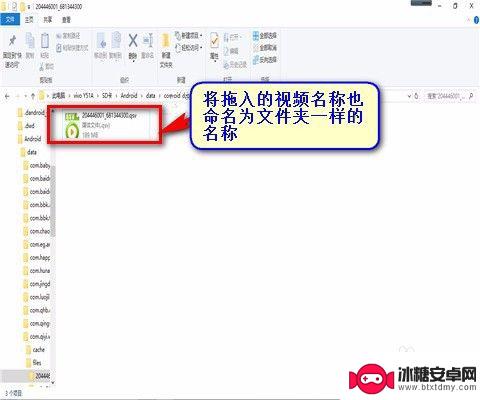Select the com.qhb folder in tree
Image resolution: width=480 pixels, height=400 pixels.
pos(37,310)
